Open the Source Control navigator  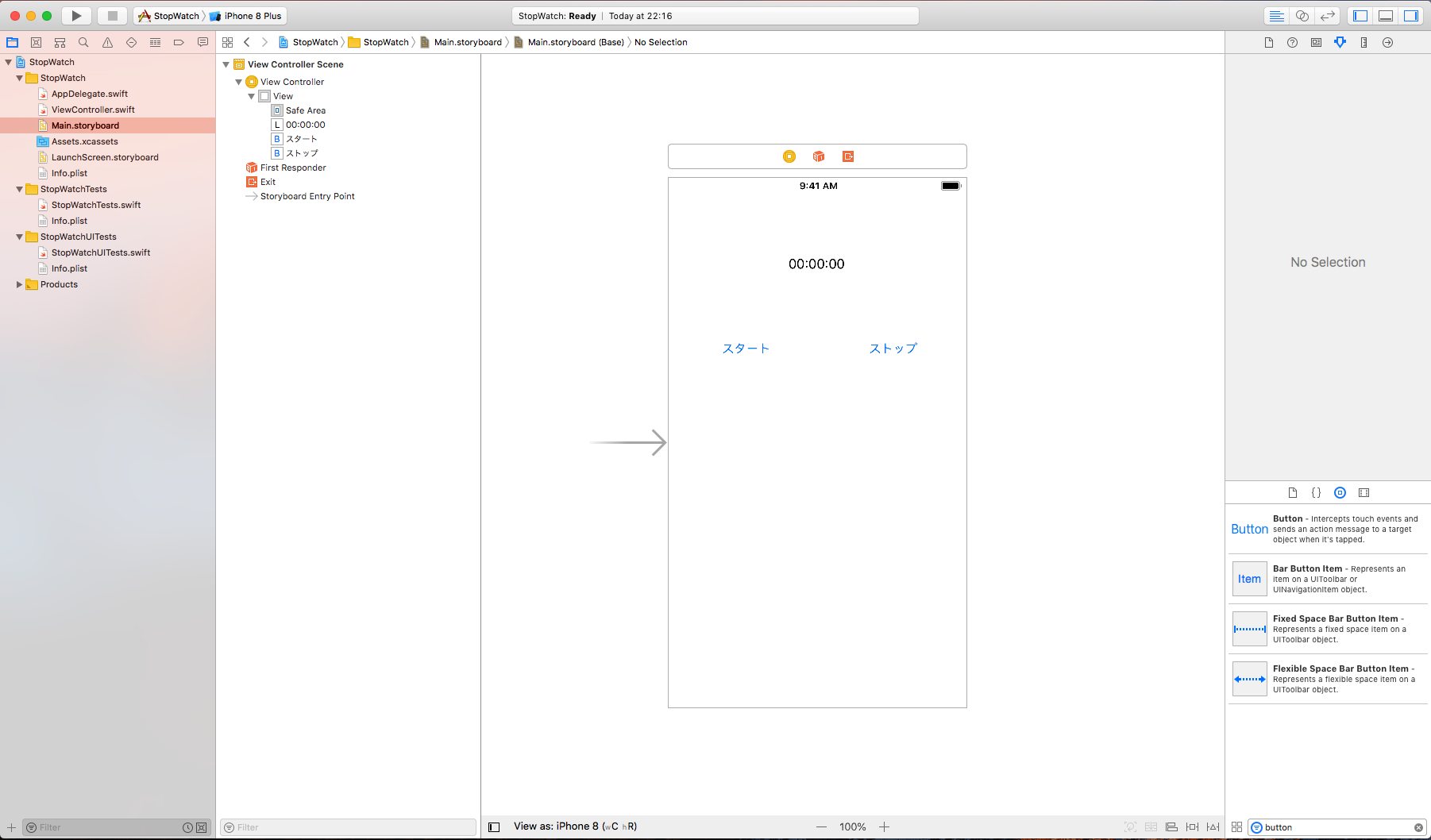click(x=36, y=42)
